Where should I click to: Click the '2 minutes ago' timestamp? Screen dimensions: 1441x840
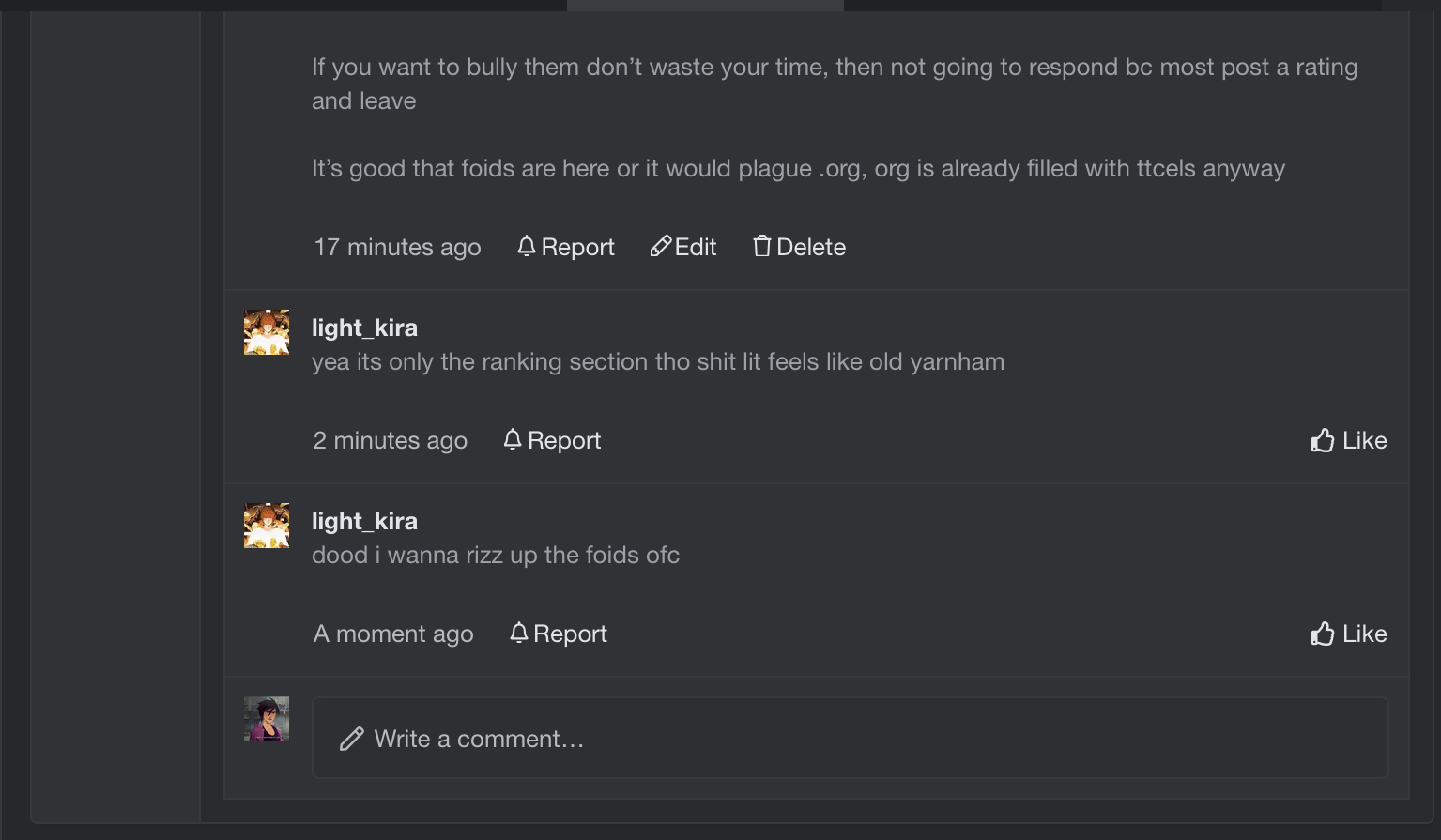pyautogui.click(x=390, y=440)
